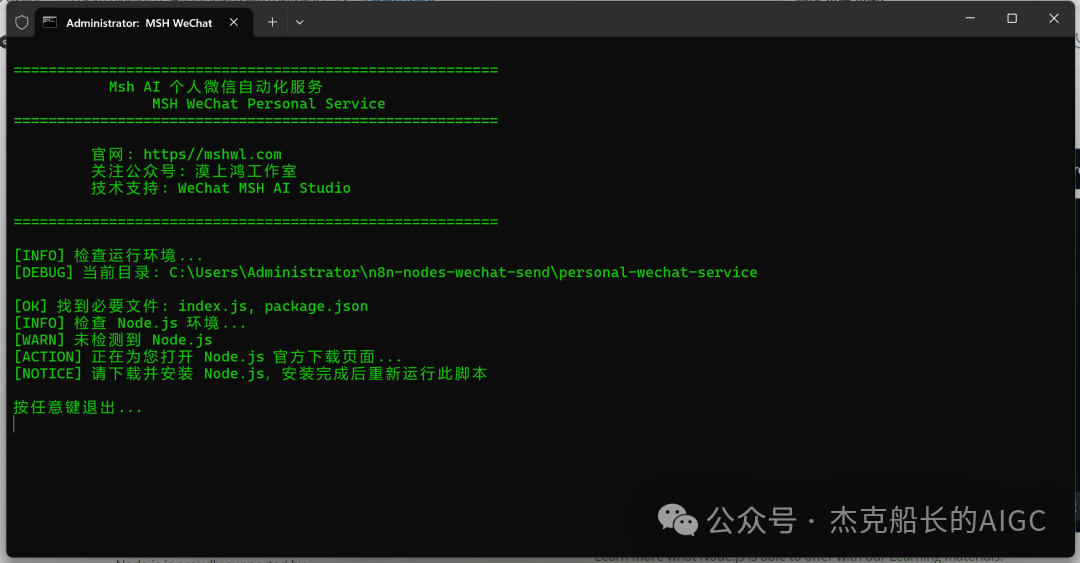
Task: Click the [DEBUG] current directory path line
Action: click(386, 272)
